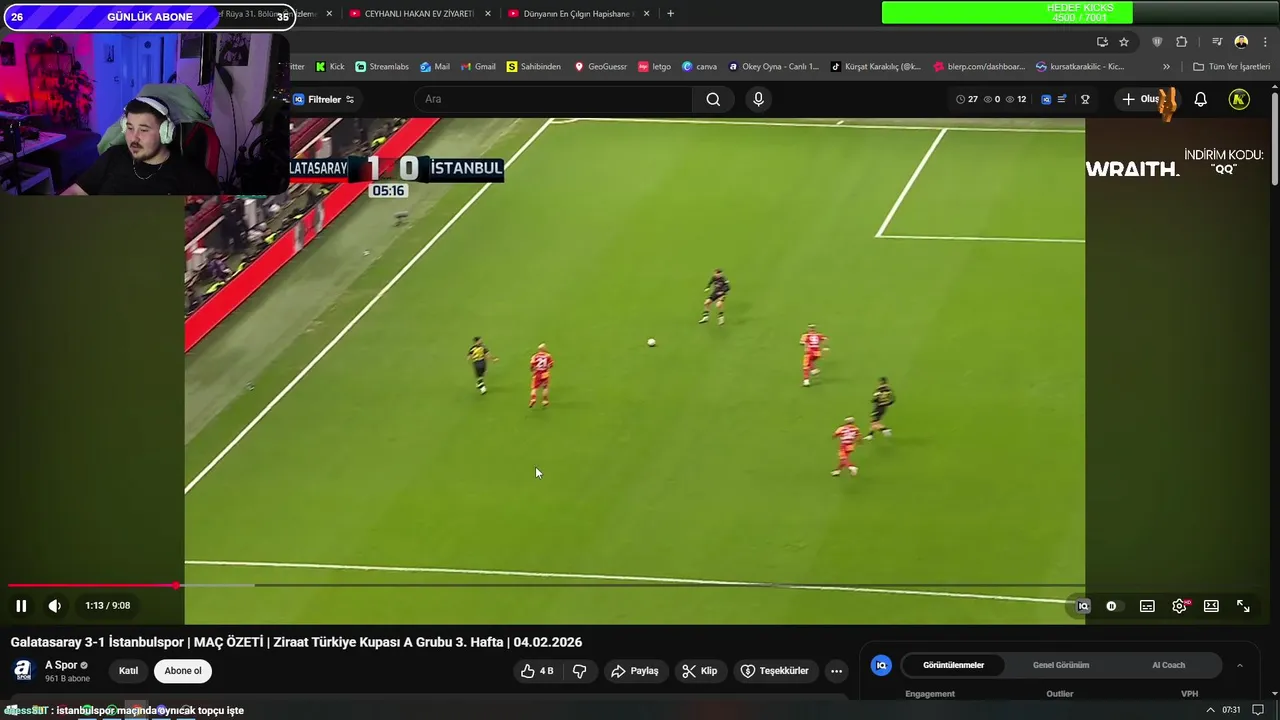Open browser extensions puzzle icon
The width and height of the screenshot is (1280, 720).
tap(1181, 42)
